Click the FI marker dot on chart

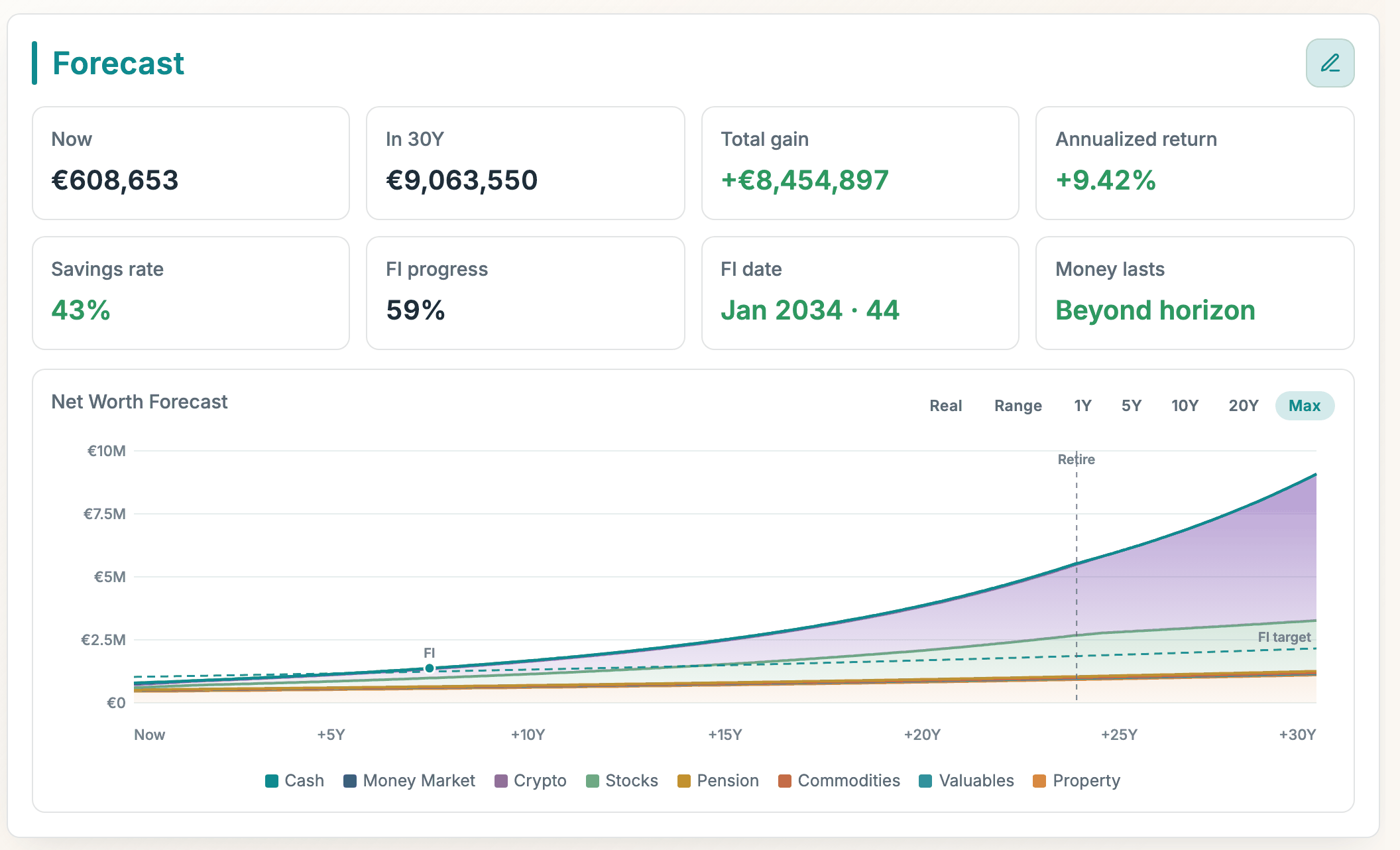[x=430, y=668]
